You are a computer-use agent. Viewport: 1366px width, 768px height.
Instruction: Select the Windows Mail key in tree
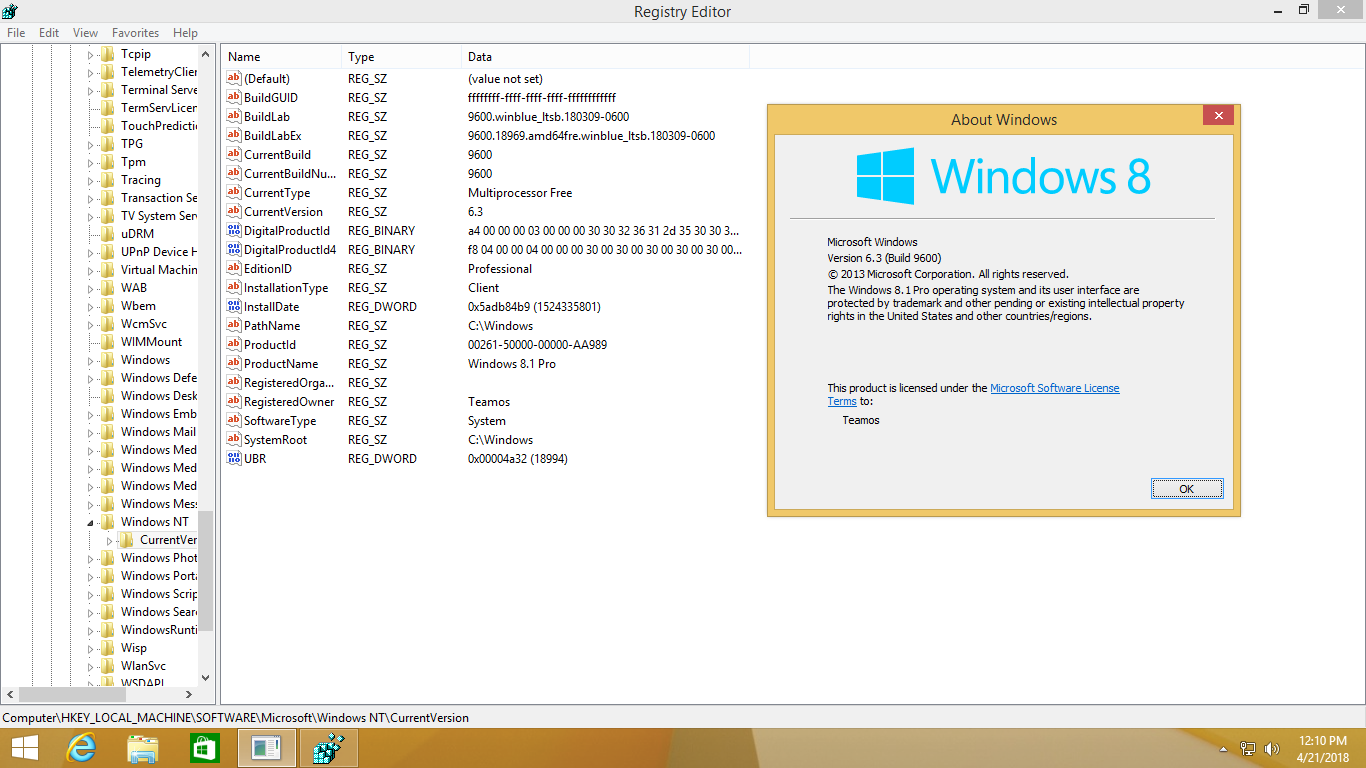click(158, 432)
